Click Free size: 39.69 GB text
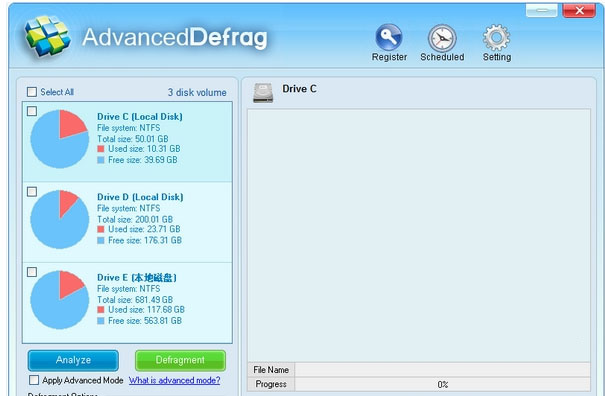 click(143, 160)
